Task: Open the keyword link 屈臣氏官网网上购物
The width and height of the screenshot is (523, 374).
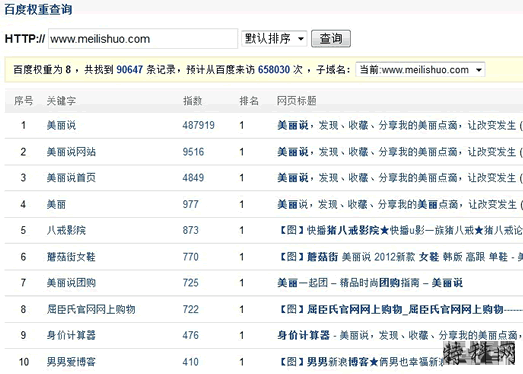Action: (x=91, y=309)
